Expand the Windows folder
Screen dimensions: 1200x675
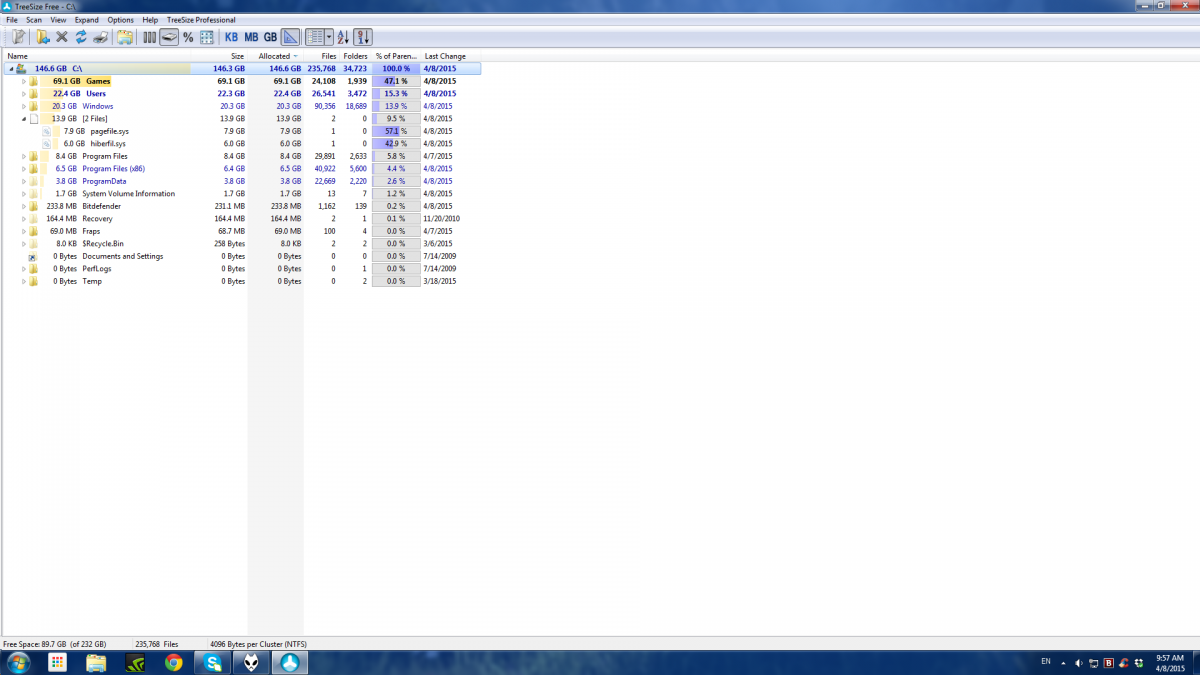point(24,106)
